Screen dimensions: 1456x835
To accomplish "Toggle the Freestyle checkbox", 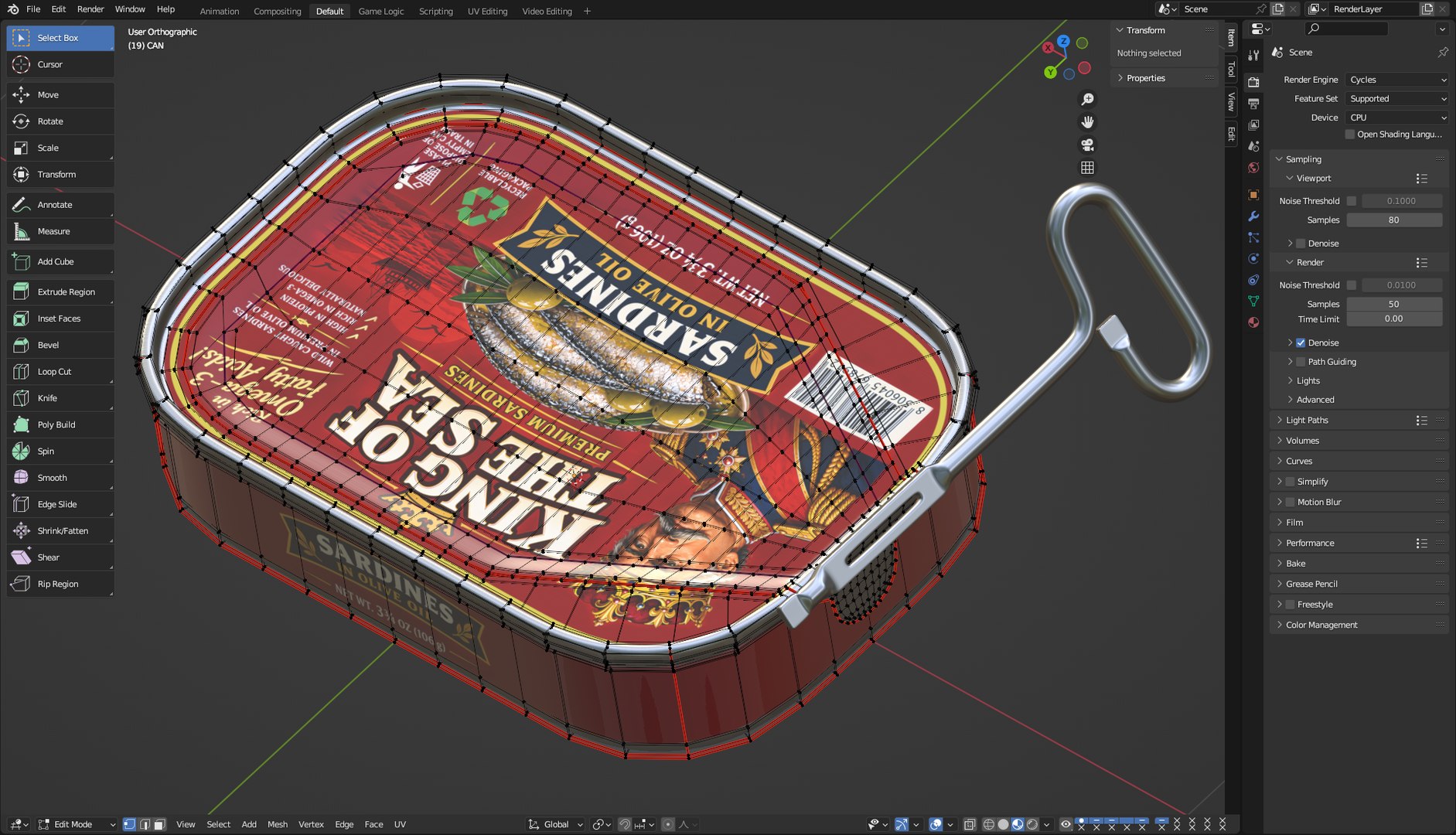I will [x=1290, y=605].
